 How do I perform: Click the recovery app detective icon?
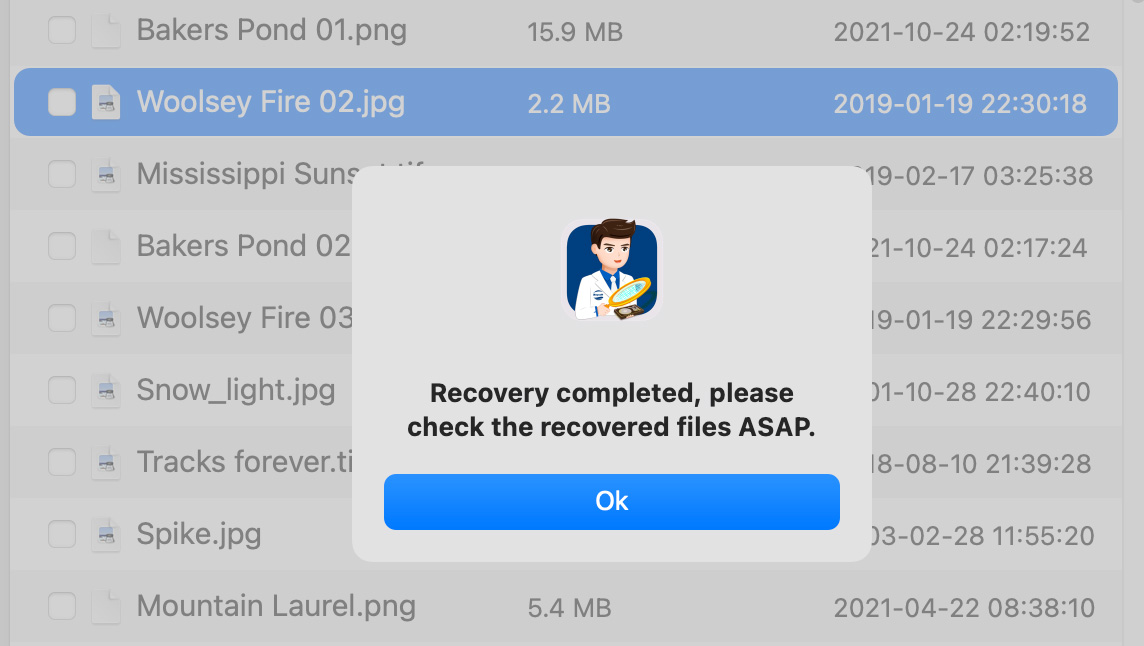pos(612,270)
